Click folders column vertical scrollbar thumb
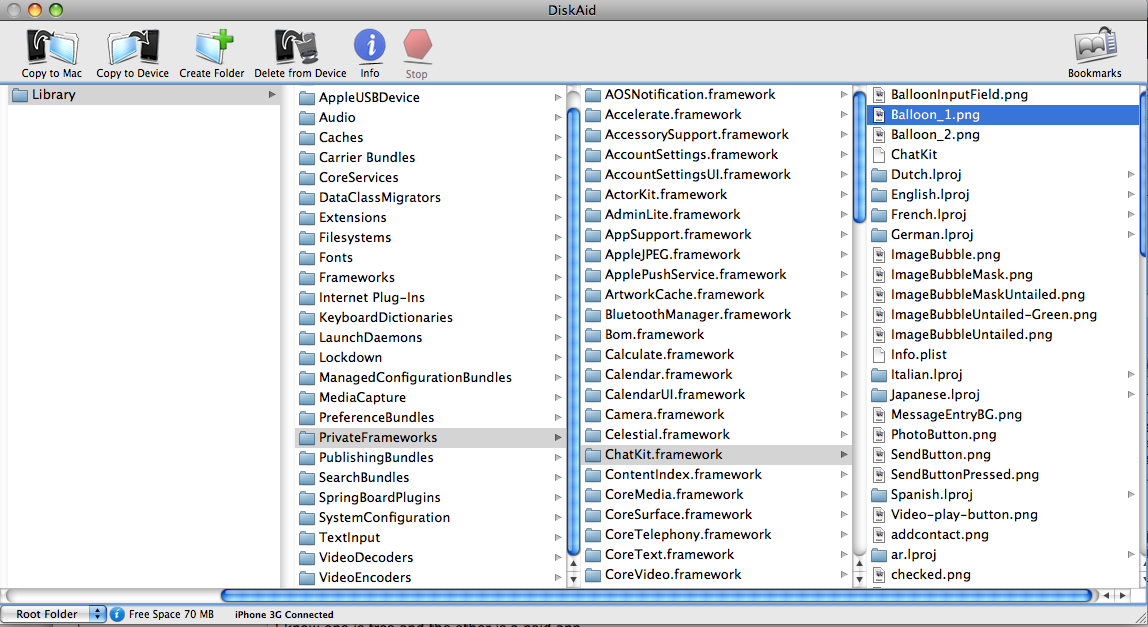 pyautogui.click(x=573, y=331)
